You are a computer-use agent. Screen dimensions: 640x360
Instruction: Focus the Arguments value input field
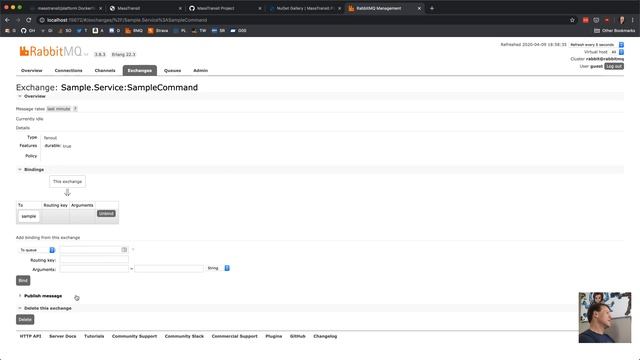click(169, 269)
